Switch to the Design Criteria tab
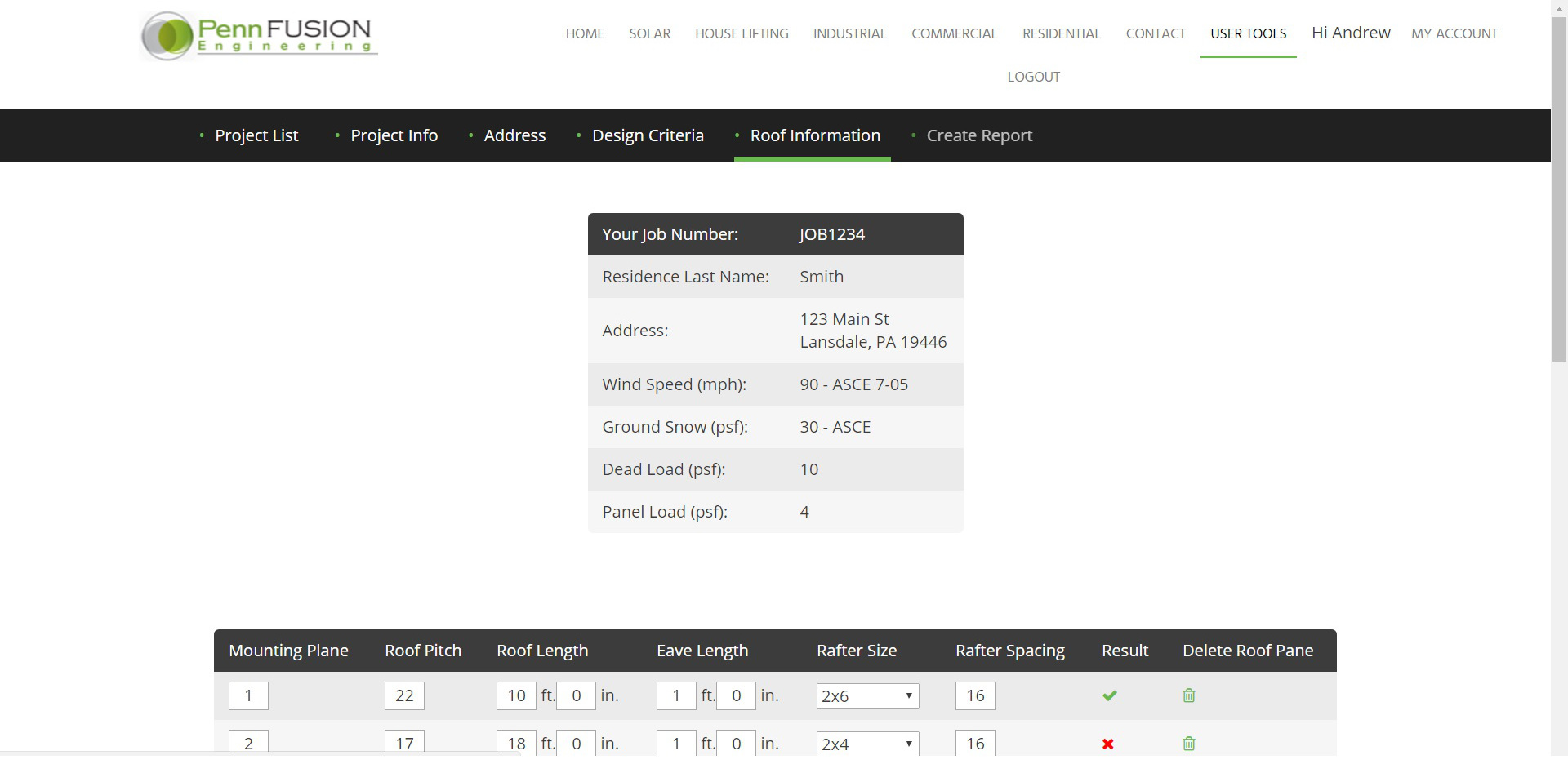Screen dimensions: 1568x773 (x=647, y=135)
